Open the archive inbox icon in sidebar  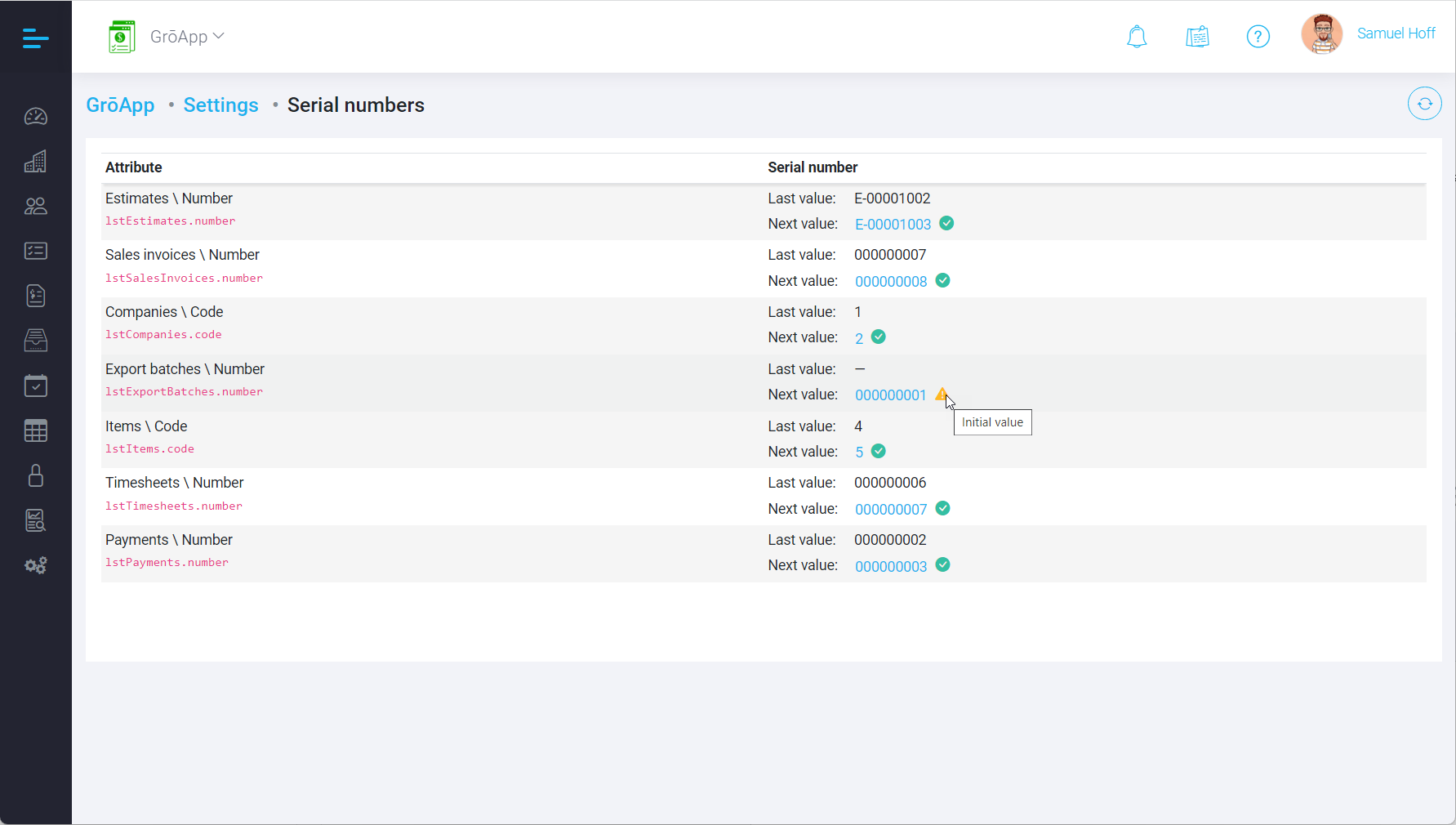(36, 341)
